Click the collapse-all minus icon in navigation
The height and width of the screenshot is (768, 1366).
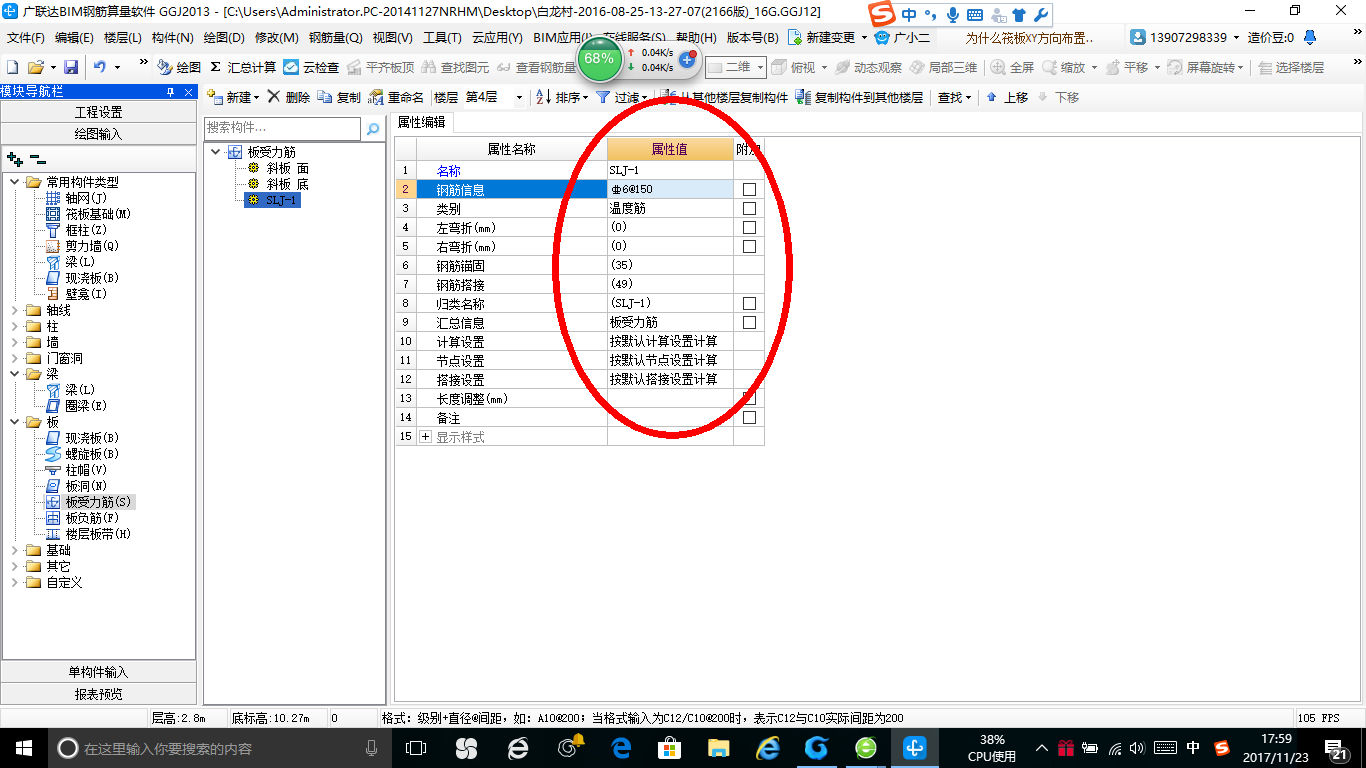pyautogui.click(x=38, y=159)
